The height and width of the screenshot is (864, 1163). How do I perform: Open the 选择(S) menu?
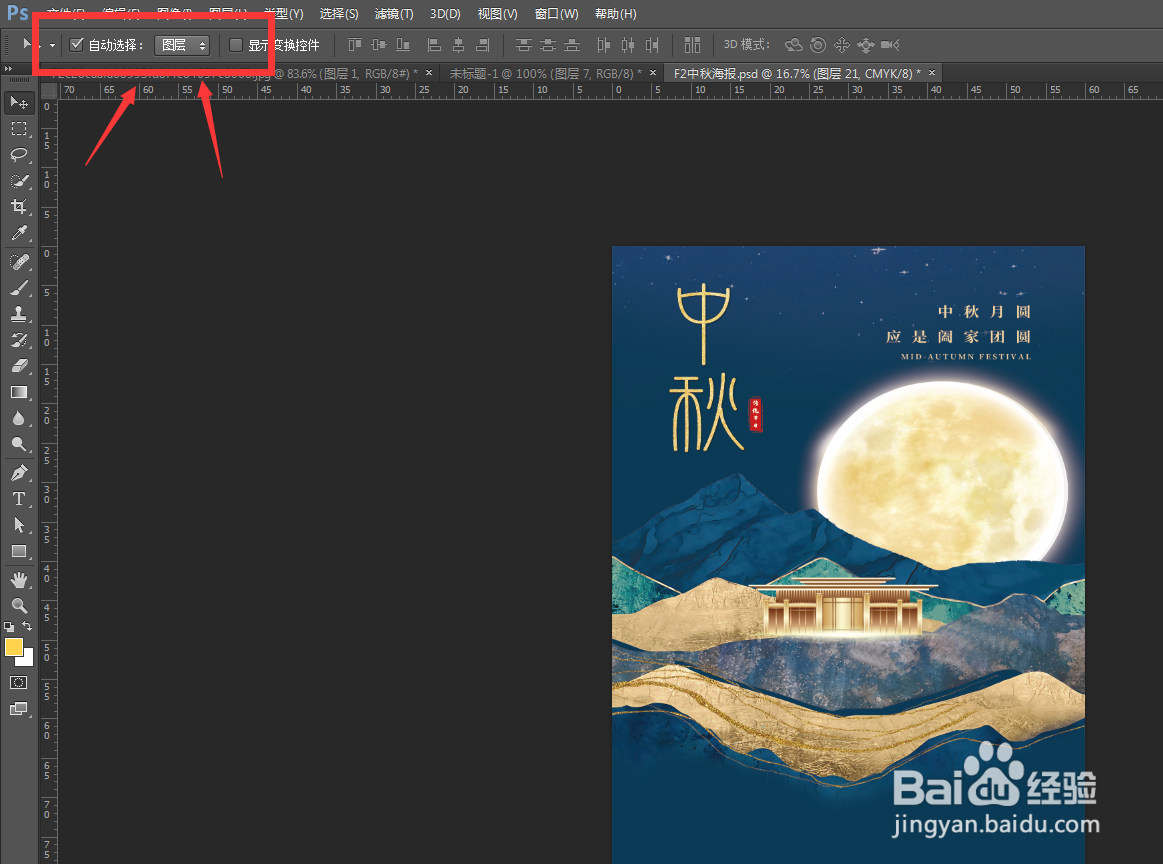click(339, 14)
